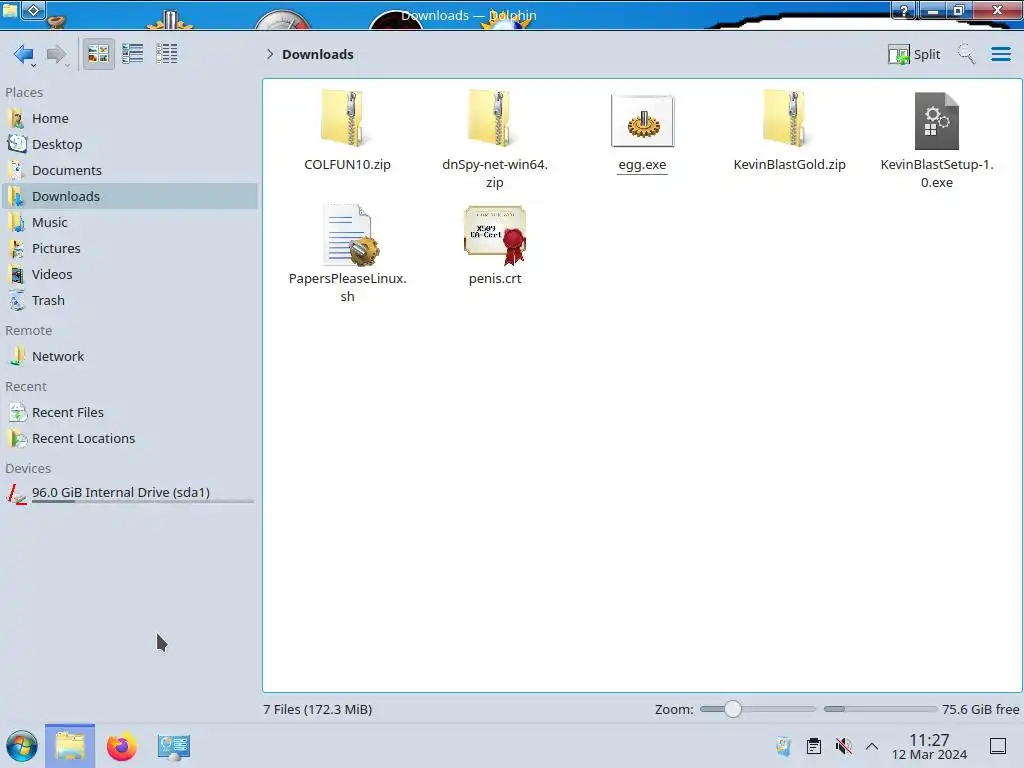Open Recent Locations entry

tap(129, 439)
